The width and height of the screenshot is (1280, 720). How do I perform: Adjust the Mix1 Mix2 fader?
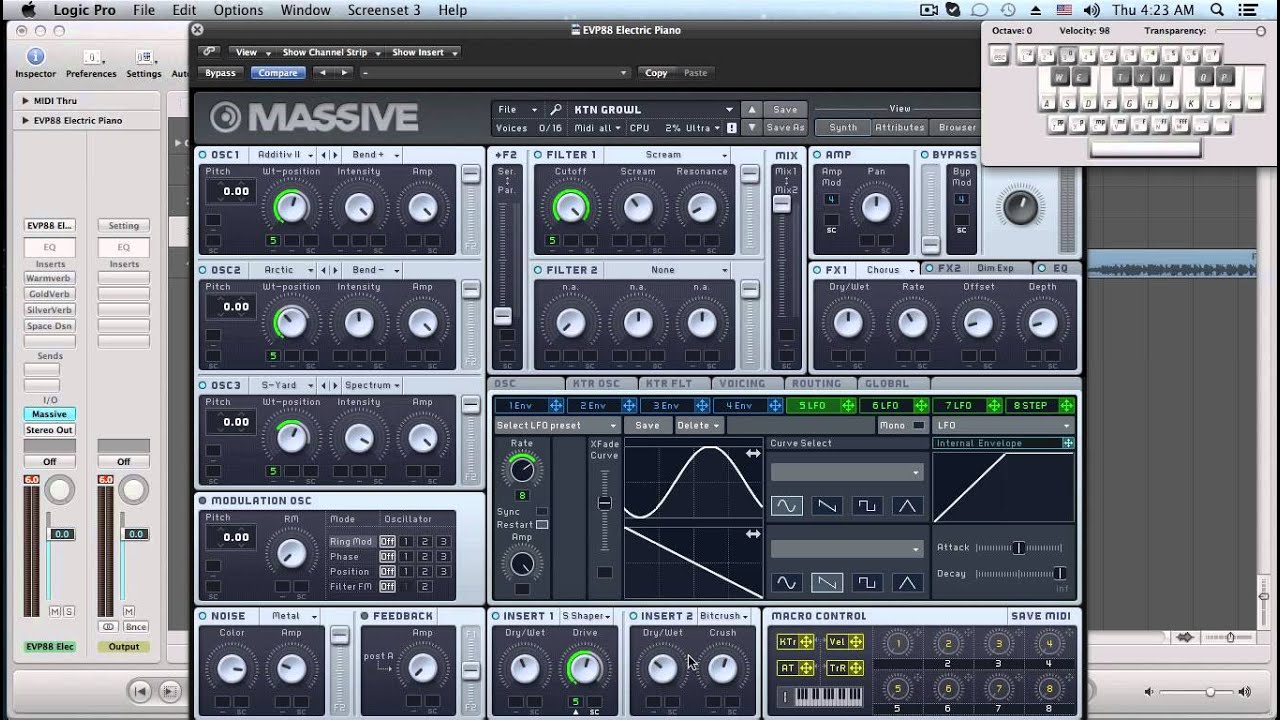pyautogui.click(x=781, y=204)
